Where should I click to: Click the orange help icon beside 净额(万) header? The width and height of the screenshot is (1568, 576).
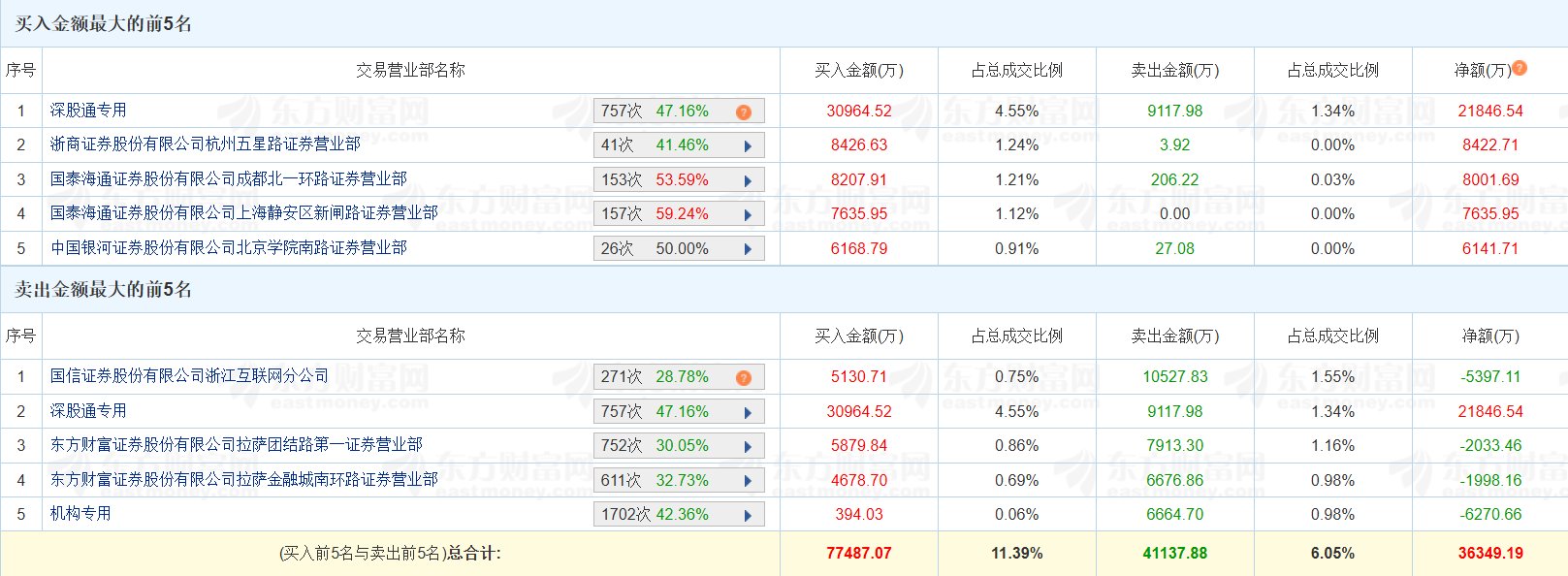1520,68
